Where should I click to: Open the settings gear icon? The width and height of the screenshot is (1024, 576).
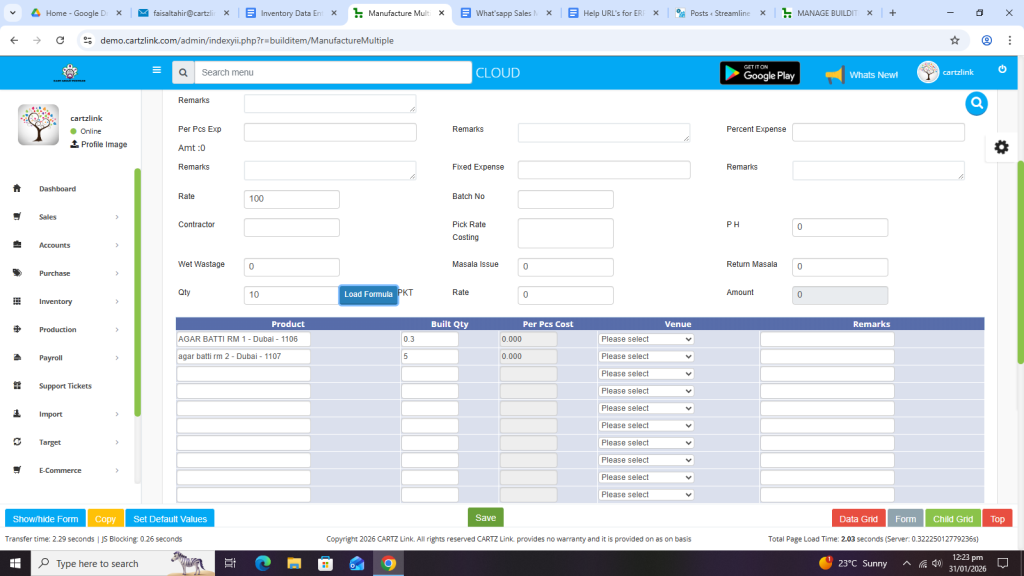1001,147
